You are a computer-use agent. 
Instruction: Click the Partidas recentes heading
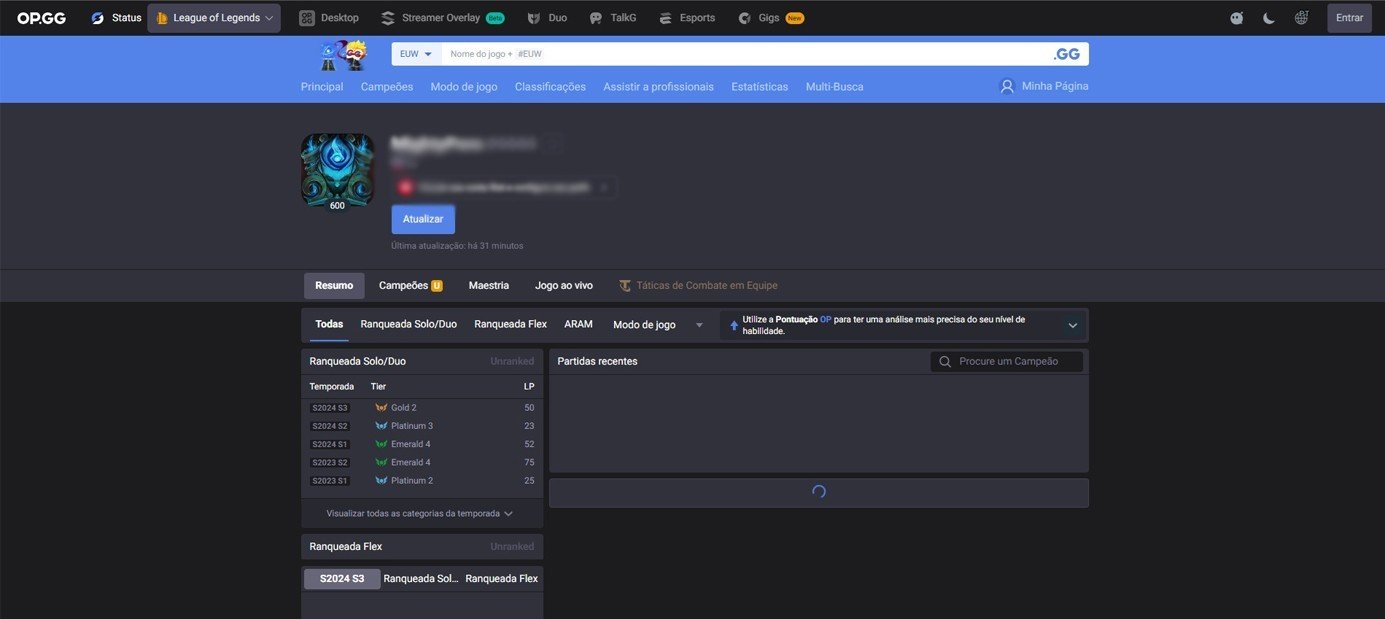(x=597, y=361)
